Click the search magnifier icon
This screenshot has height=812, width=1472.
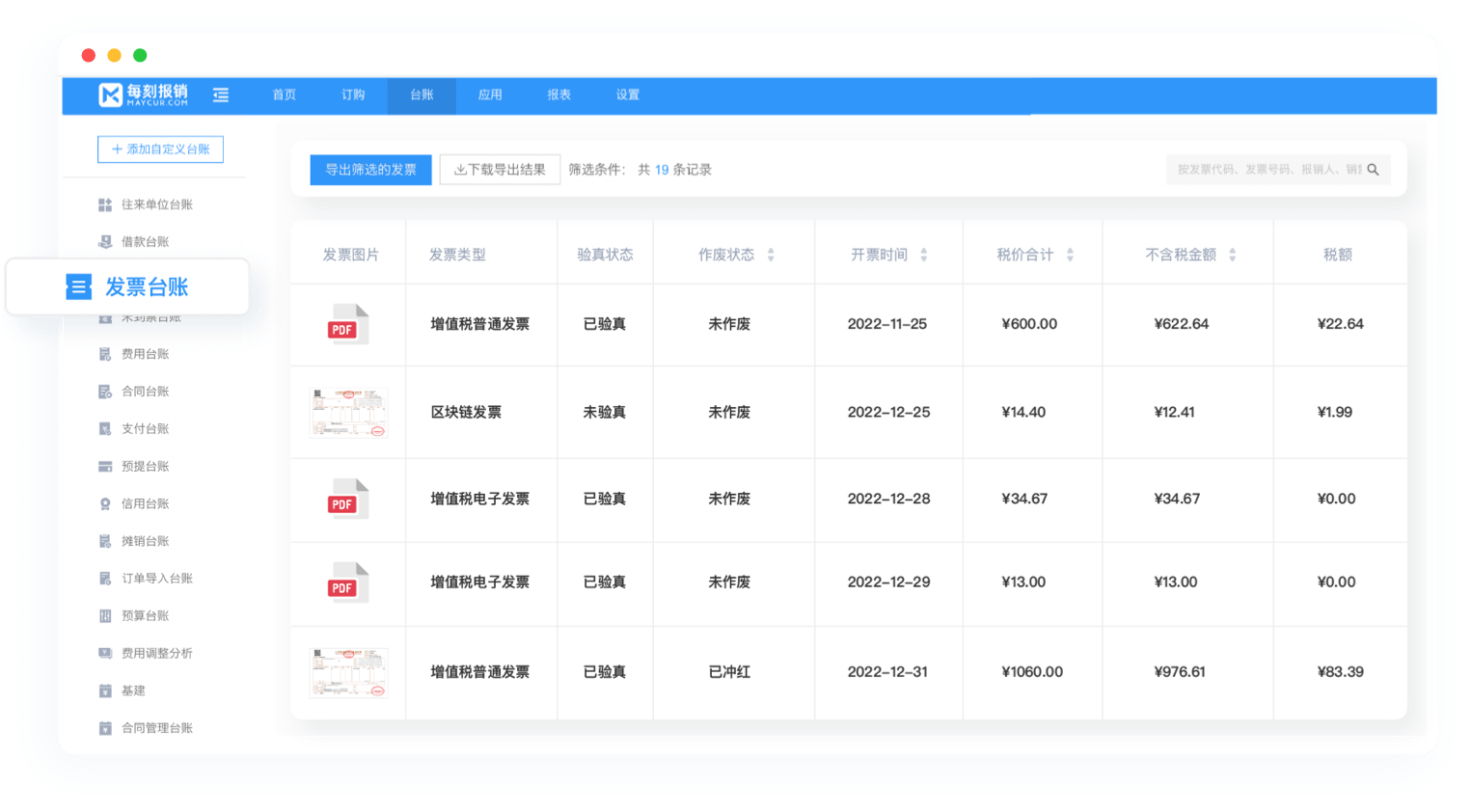pos(1373,170)
